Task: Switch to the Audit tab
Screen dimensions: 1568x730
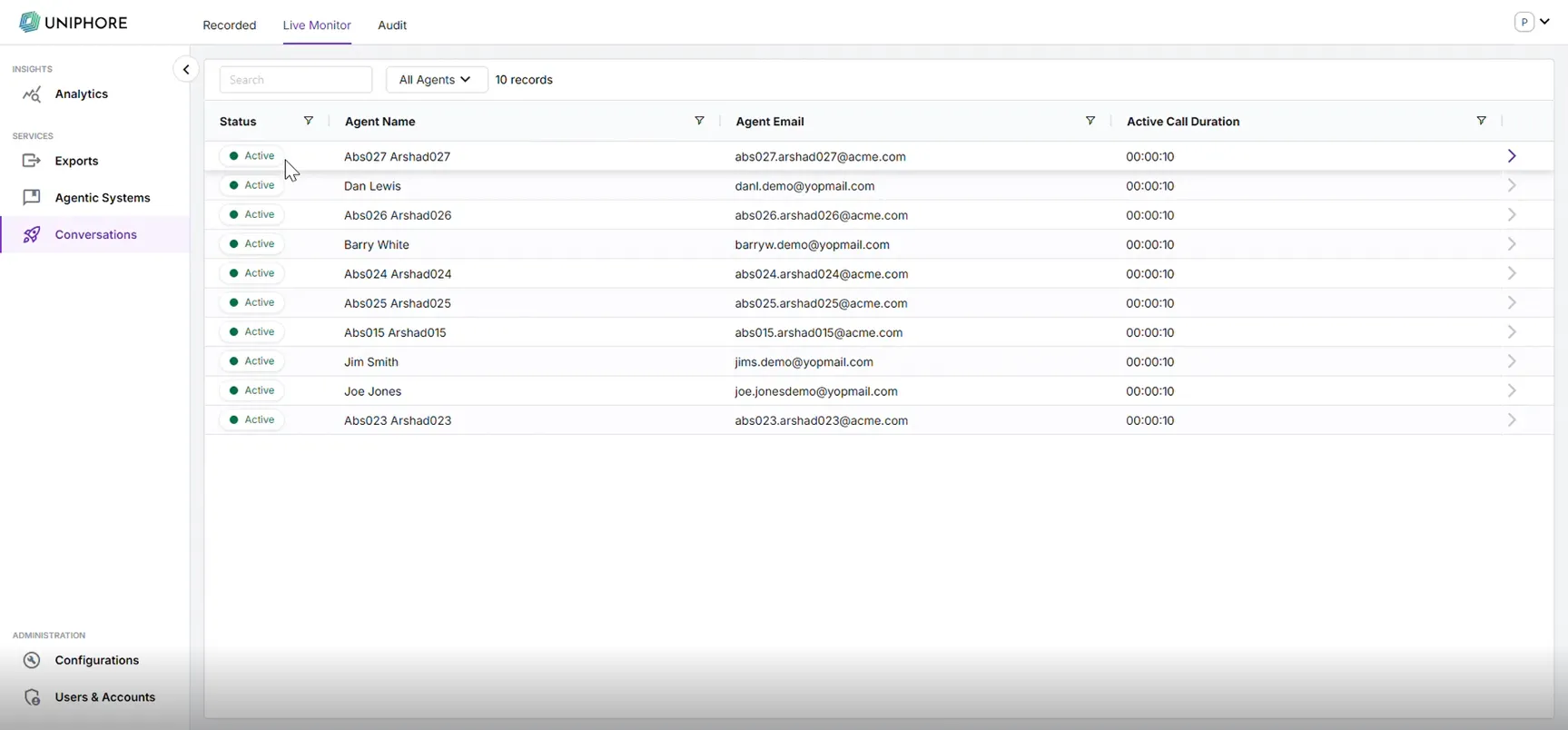Action: 391,25
